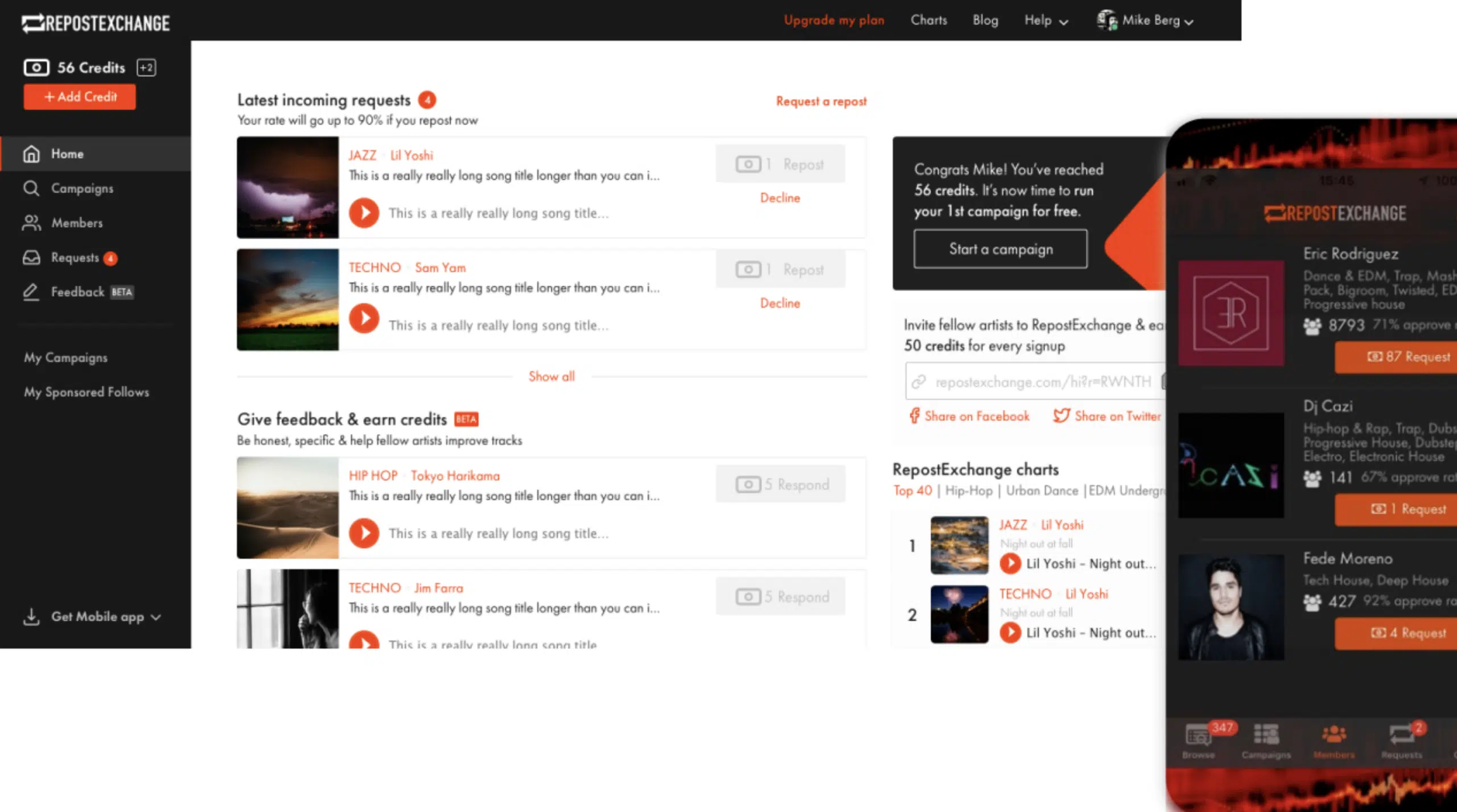The width and height of the screenshot is (1457, 812).
Task: Click the credits icon next to 56 Credits
Action: [36, 68]
